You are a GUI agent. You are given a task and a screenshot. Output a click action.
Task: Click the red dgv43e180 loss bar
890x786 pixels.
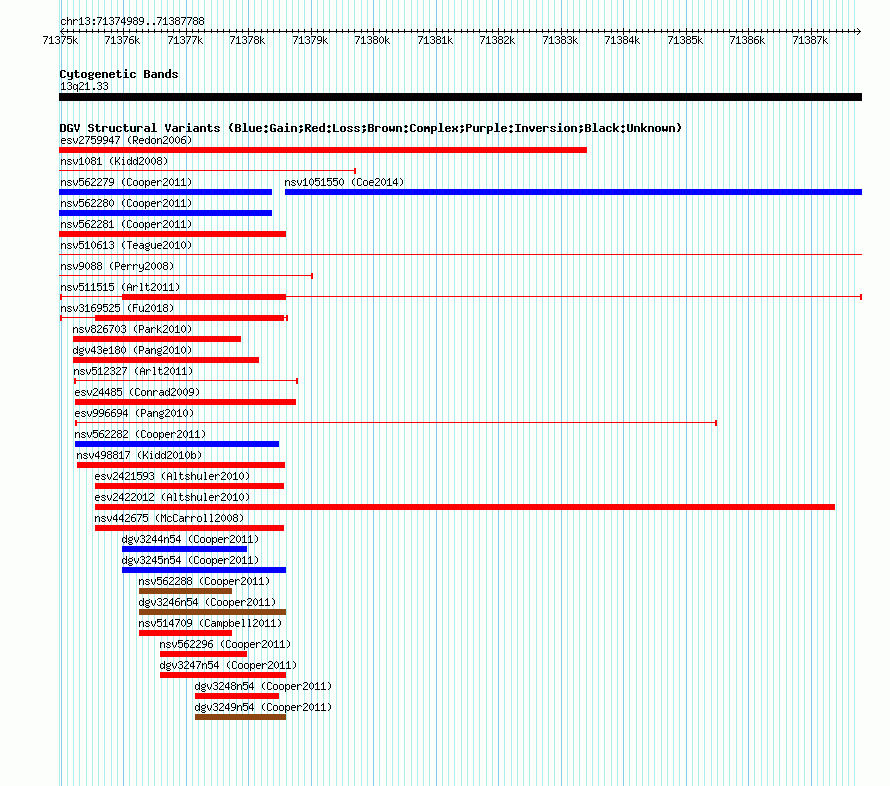click(x=166, y=360)
